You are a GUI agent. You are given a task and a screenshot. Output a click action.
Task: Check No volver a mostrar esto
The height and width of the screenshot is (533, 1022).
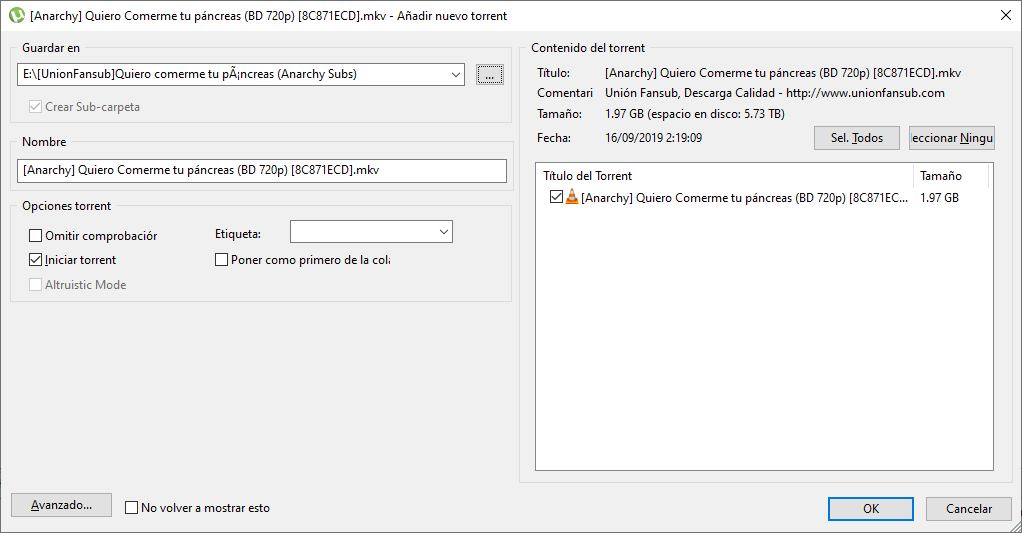click(131, 508)
